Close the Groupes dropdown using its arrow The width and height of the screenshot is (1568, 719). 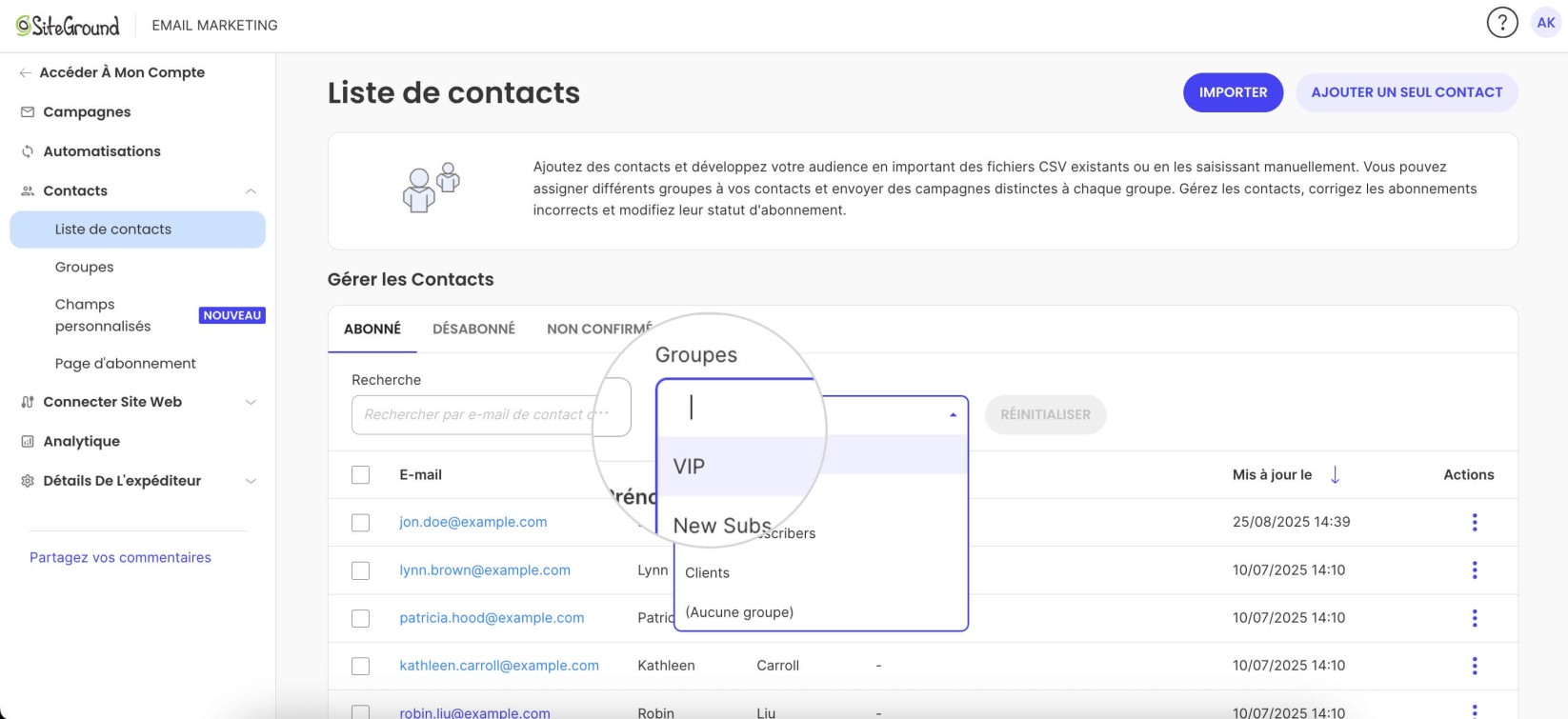(953, 415)
